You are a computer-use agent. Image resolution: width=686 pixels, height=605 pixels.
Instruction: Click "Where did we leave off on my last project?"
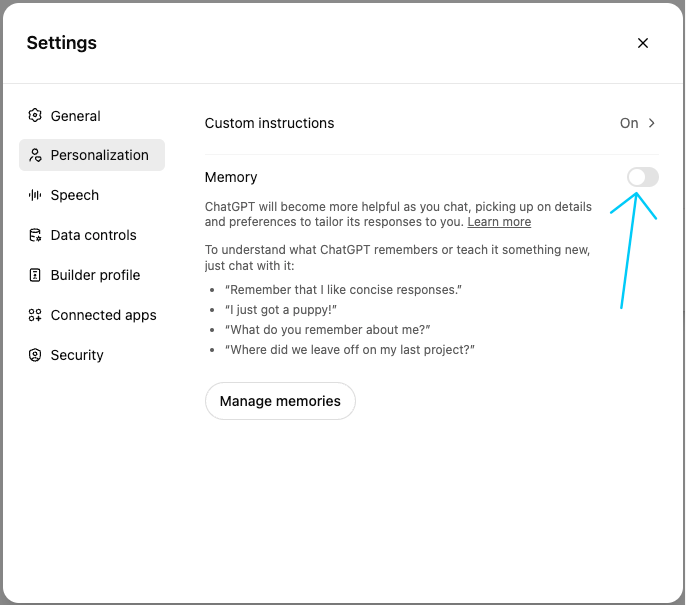(350, 350)
